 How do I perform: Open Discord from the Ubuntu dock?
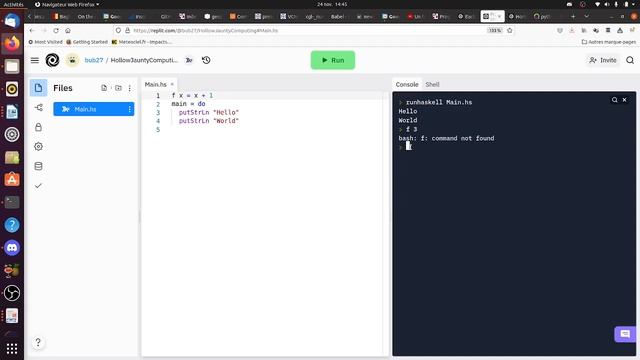point(12,247)
